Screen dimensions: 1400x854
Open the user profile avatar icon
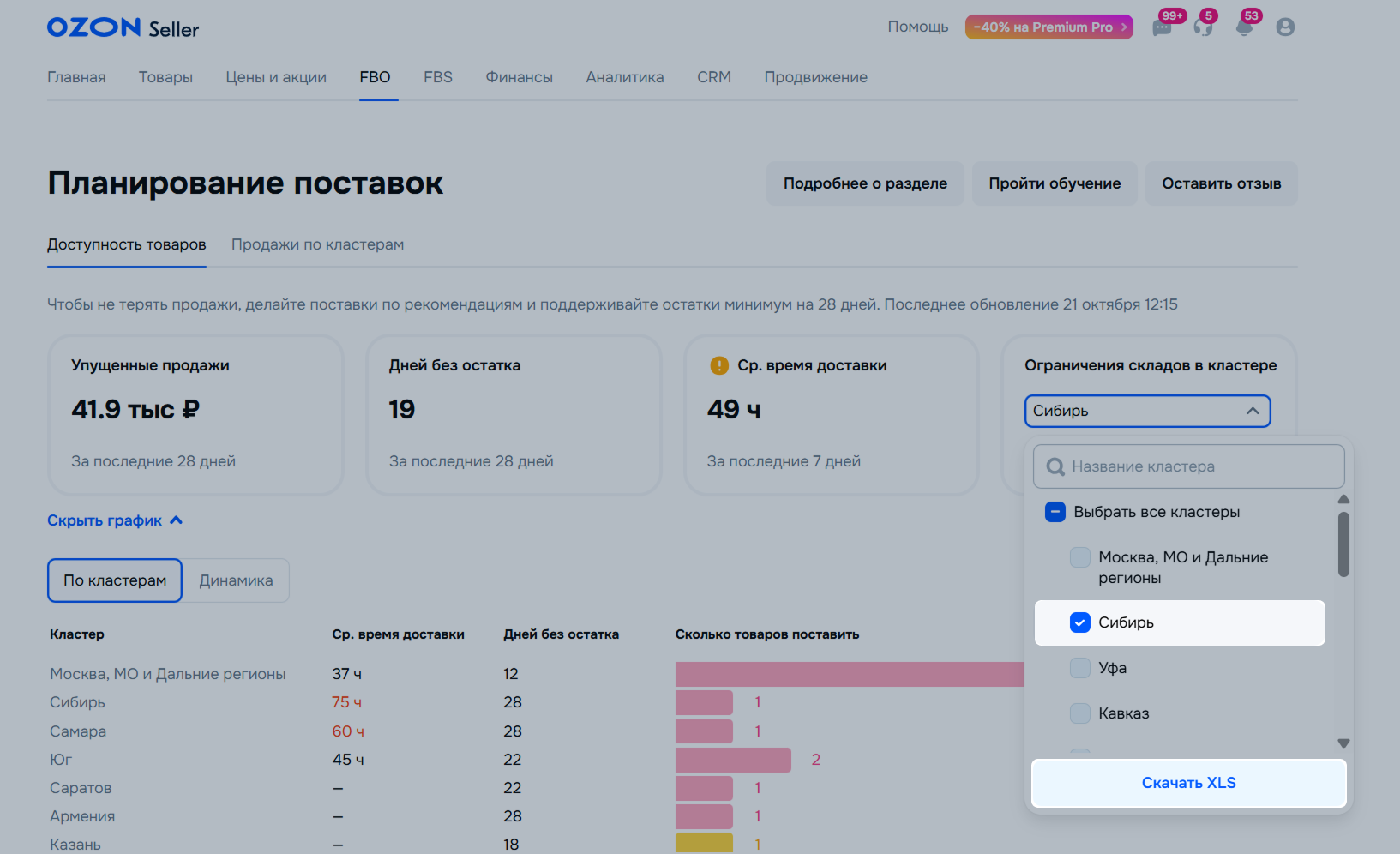pos(1284,27)
